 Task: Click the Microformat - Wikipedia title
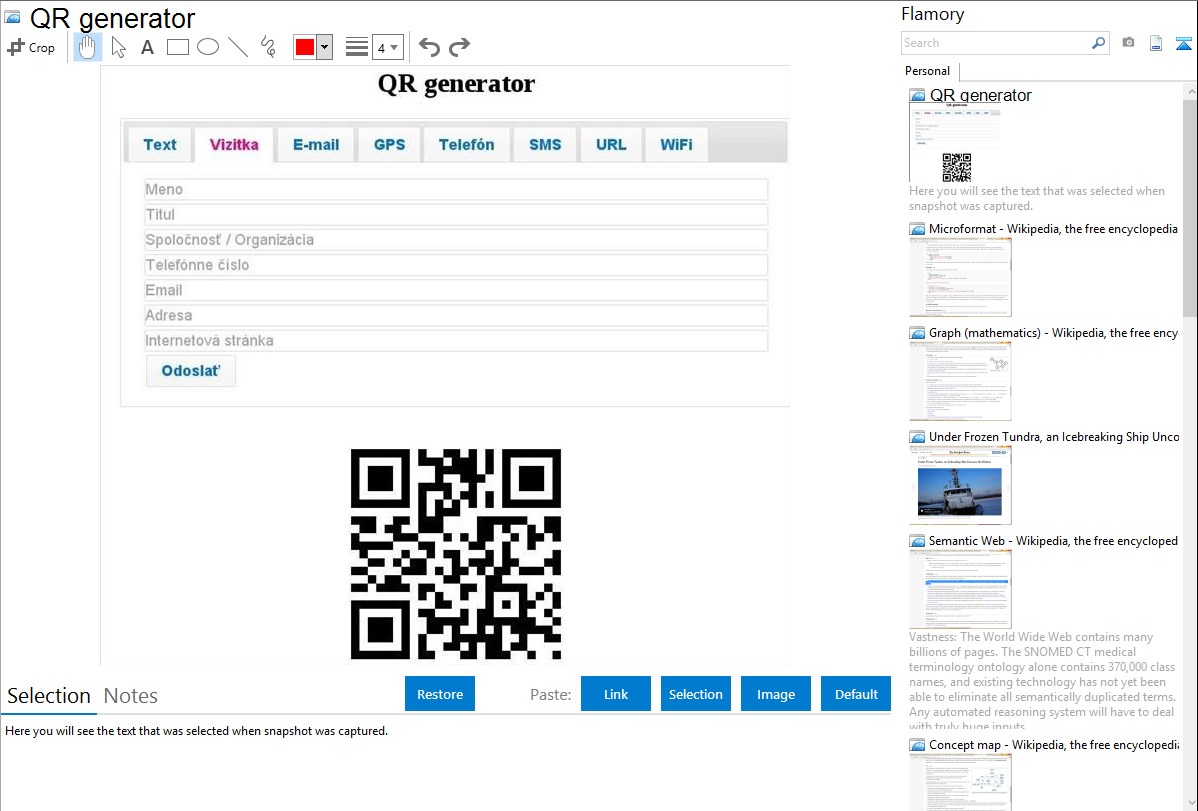pyautogui.click(x=1053, y=229)
